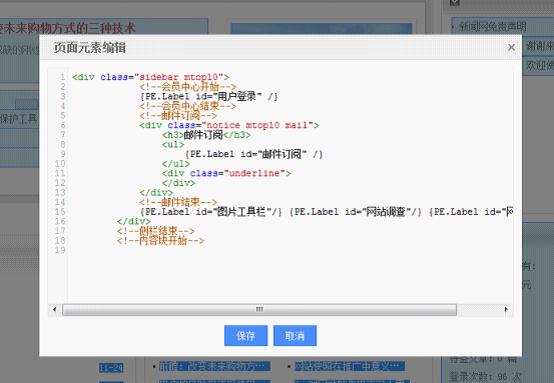
Task: Click the horizontal scrollbar thumb grip
Action: point(259,310)
